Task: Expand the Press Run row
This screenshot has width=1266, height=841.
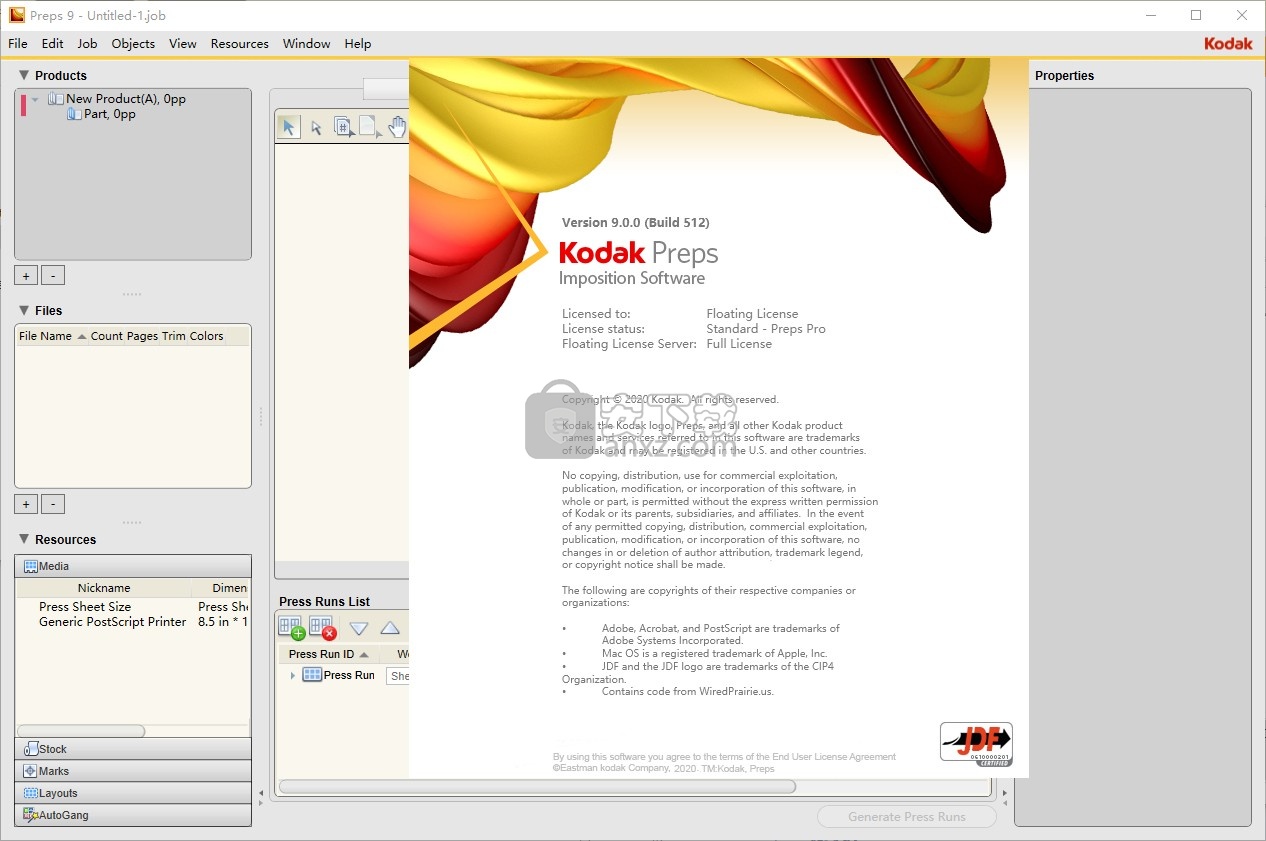Action: 293,676
